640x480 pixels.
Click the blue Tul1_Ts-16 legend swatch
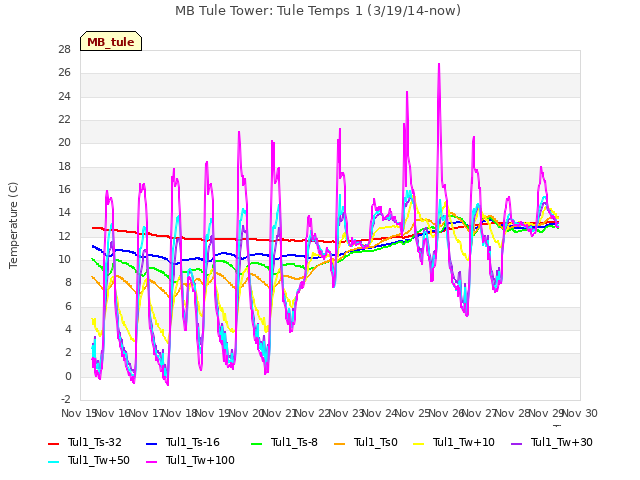pyautogui.click(x=151, y=443)
